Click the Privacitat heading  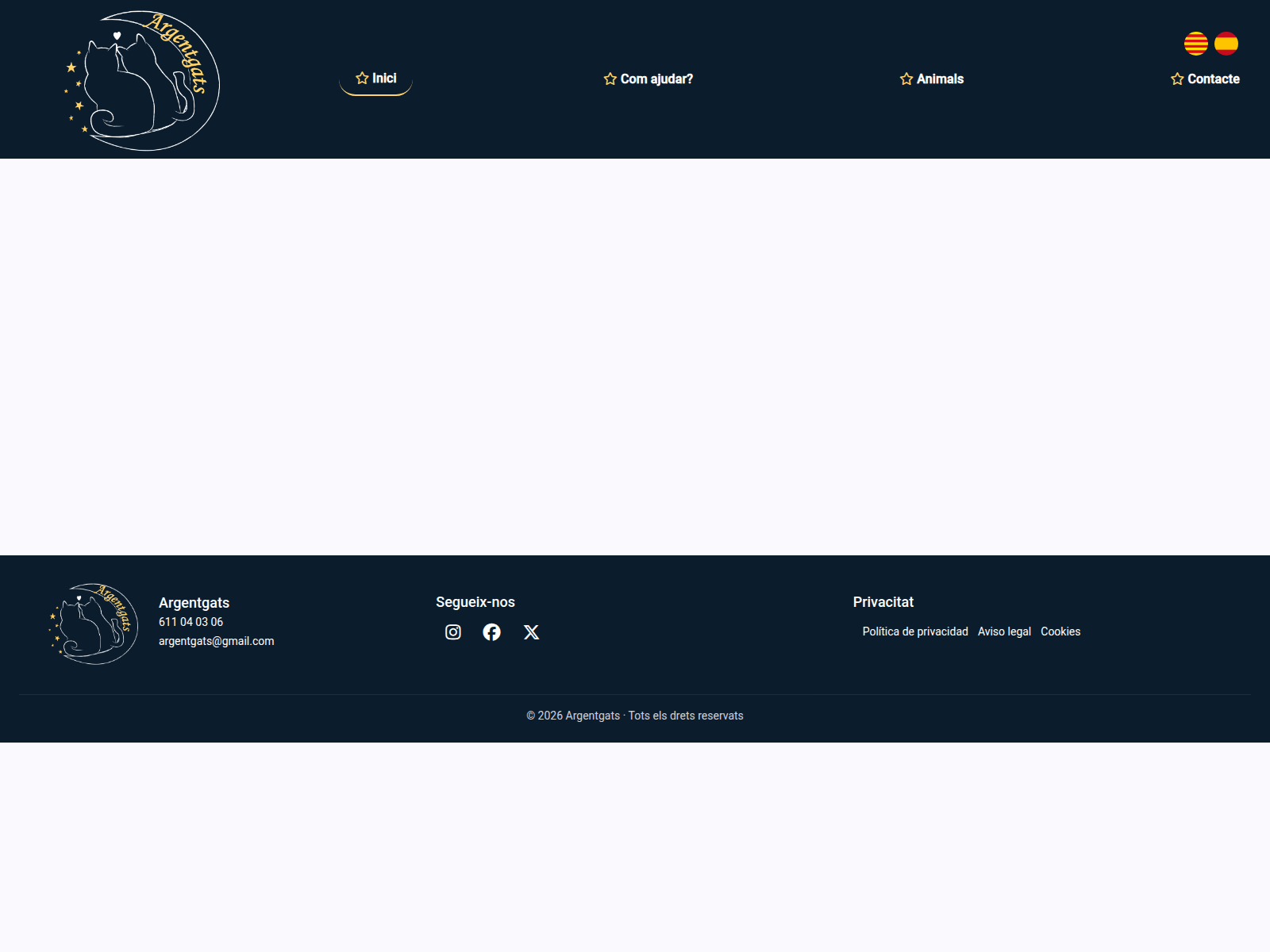[x=883, y=602]
